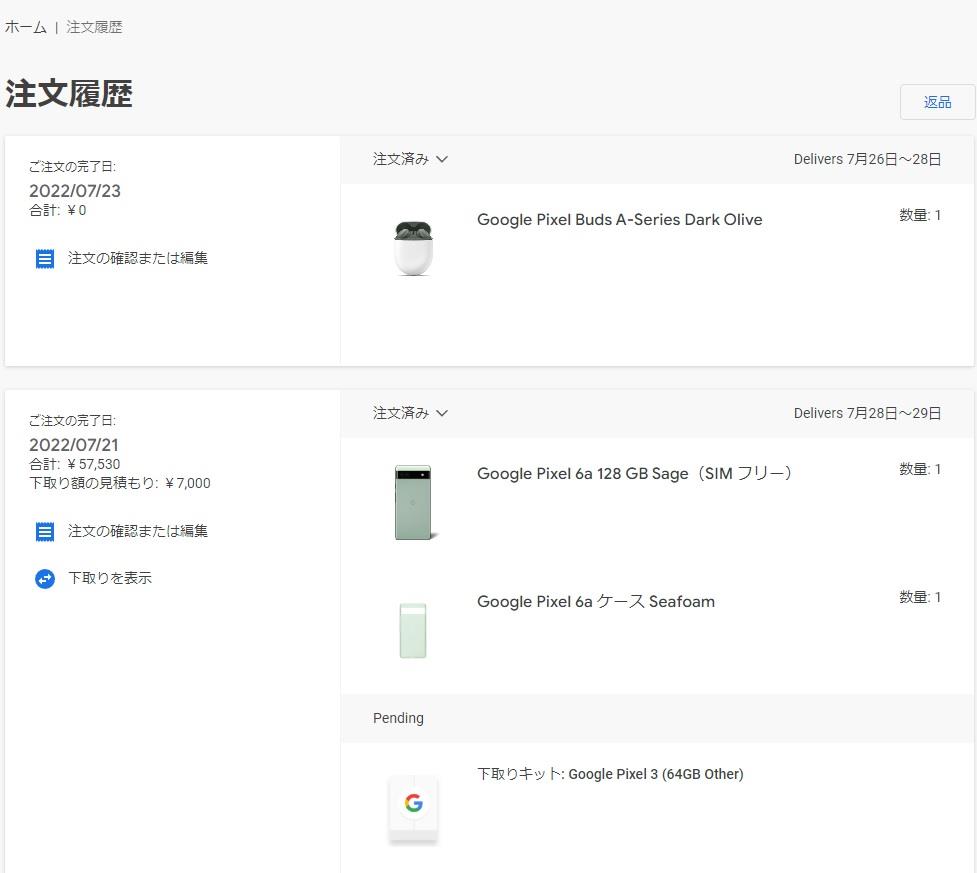This screenshot has width=977, height=873.
Task: Click the Pixel 6a Seafoam case image
Action: pyautogui.click(x=413, y=631)
